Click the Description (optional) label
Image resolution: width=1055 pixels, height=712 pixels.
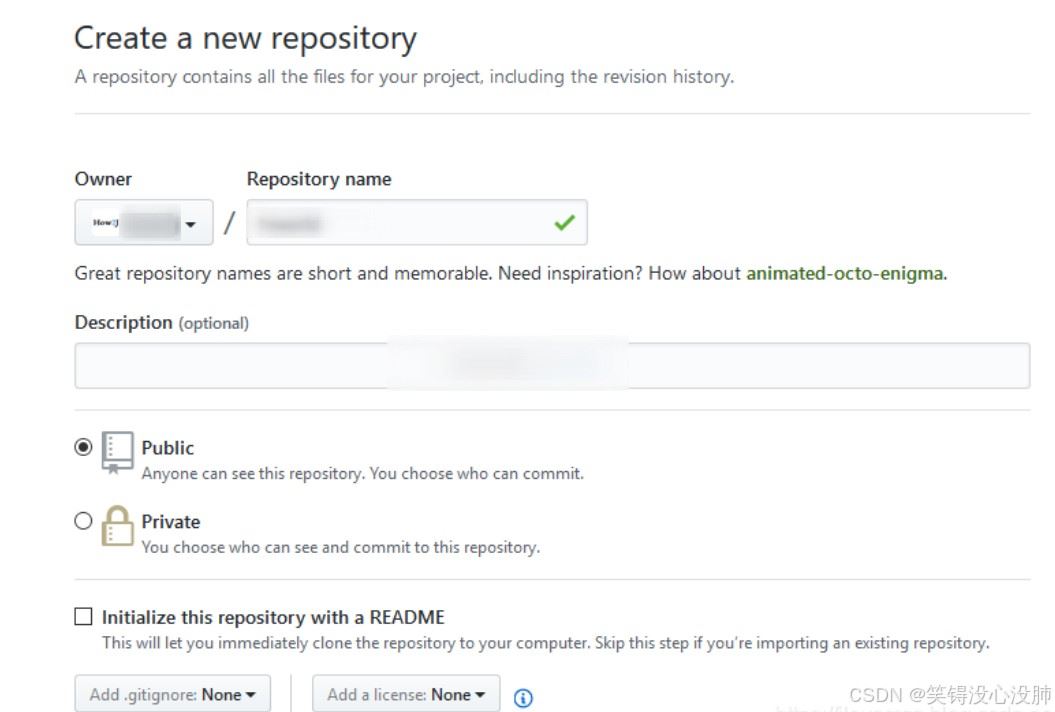pos(161,322)
